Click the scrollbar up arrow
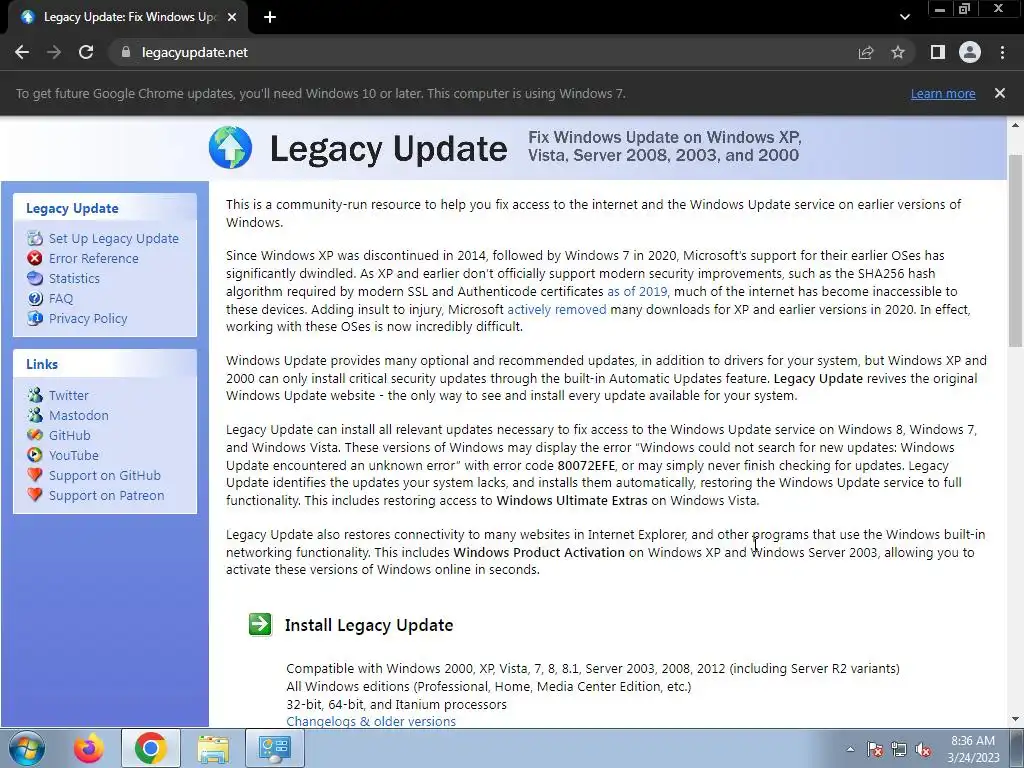The image size is (1024, 768). [x=1015, y=124]
